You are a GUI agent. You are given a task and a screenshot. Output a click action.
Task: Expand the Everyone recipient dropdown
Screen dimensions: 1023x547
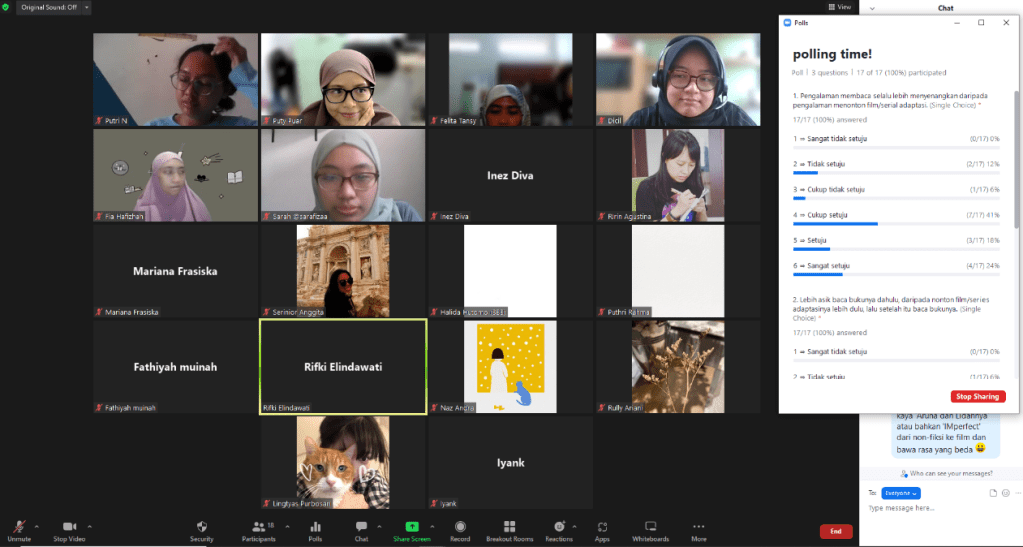click(902, 493)
